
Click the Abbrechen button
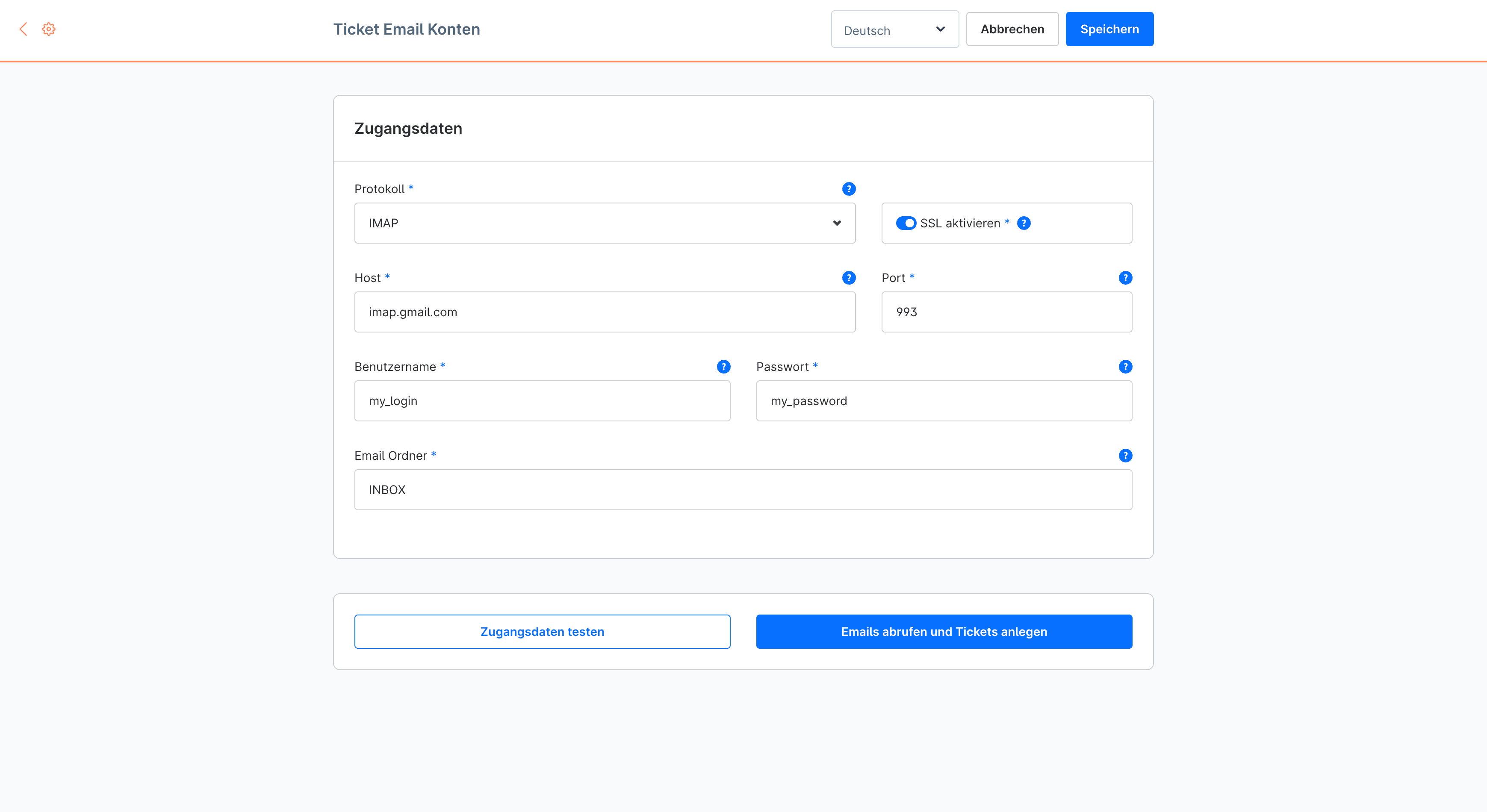click(1012, 29)
